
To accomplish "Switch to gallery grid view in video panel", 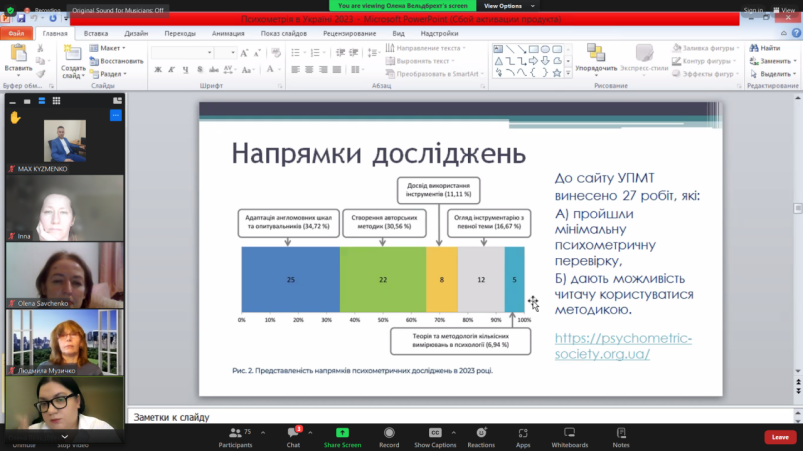I will pyautogui.click(x=56, y=101).
